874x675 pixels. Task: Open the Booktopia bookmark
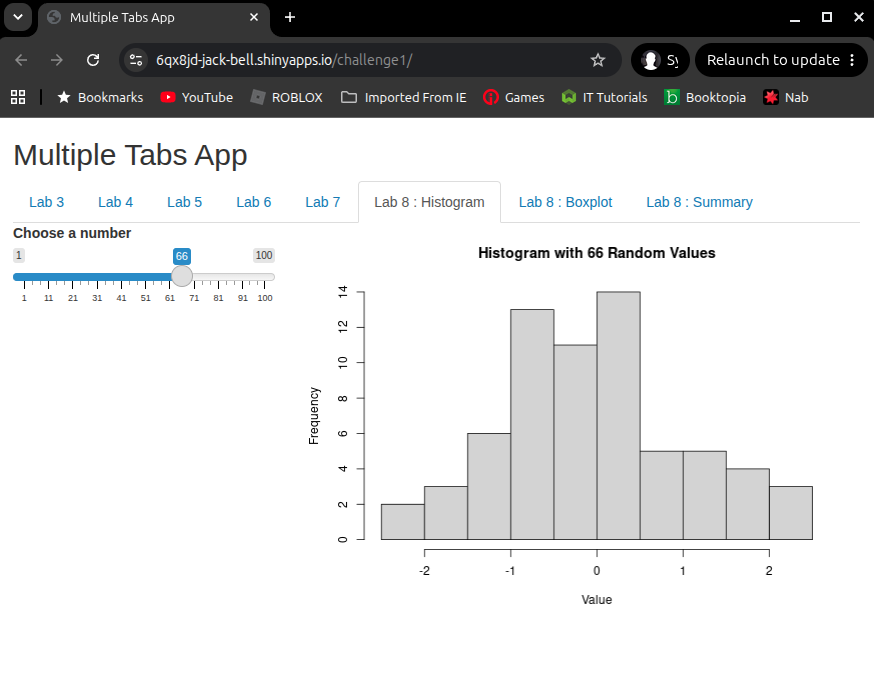705,98
